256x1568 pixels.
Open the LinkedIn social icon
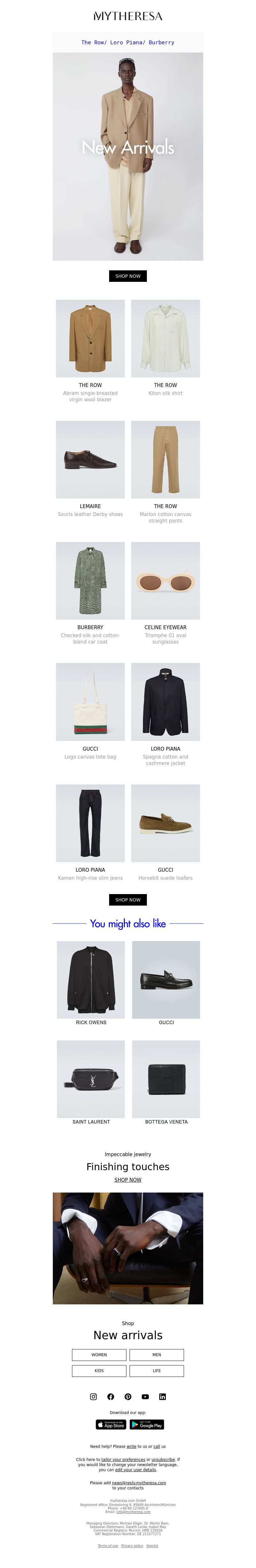pyautogui.click(x=162, y=1396)
